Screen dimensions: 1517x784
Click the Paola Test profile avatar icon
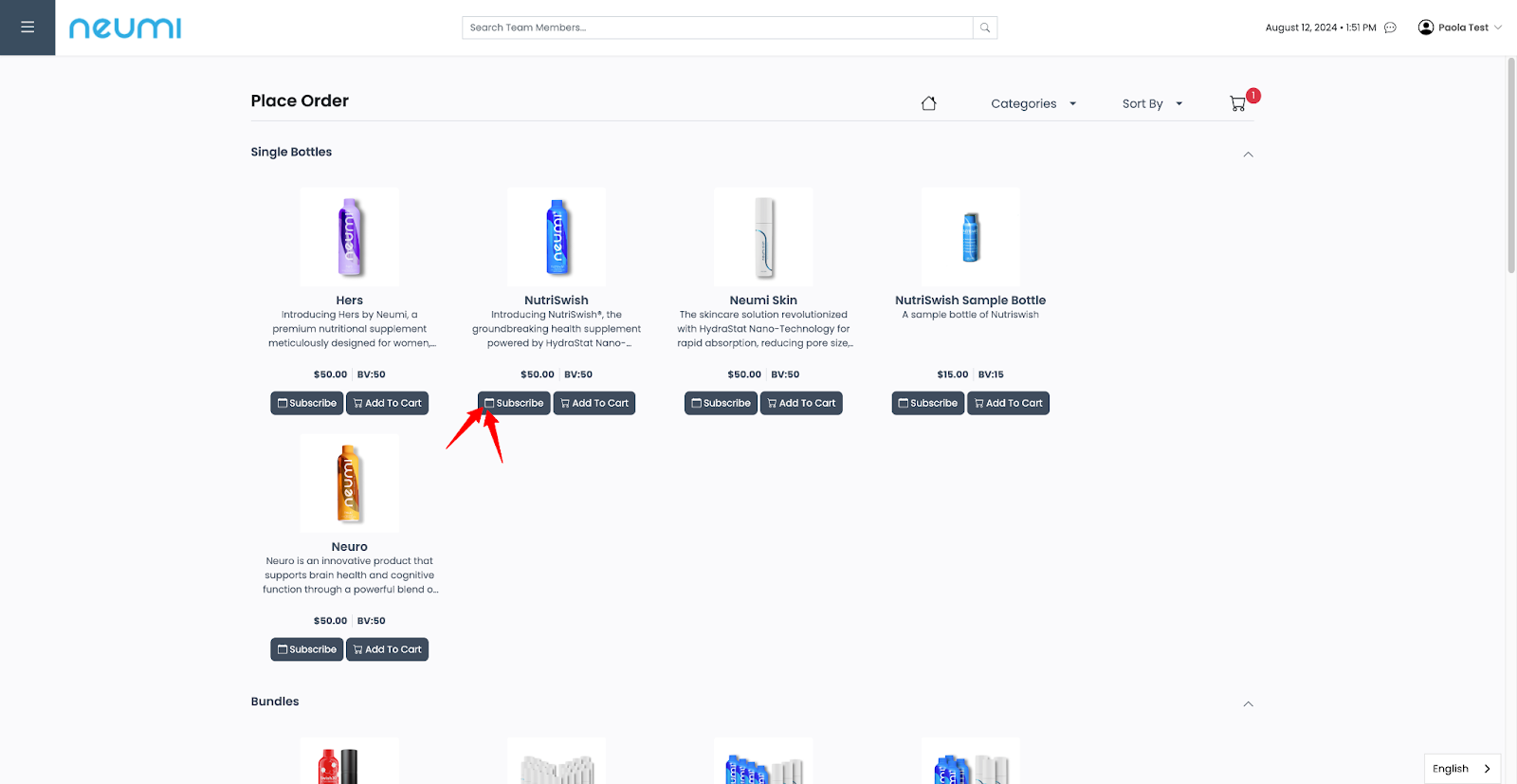1425,27
